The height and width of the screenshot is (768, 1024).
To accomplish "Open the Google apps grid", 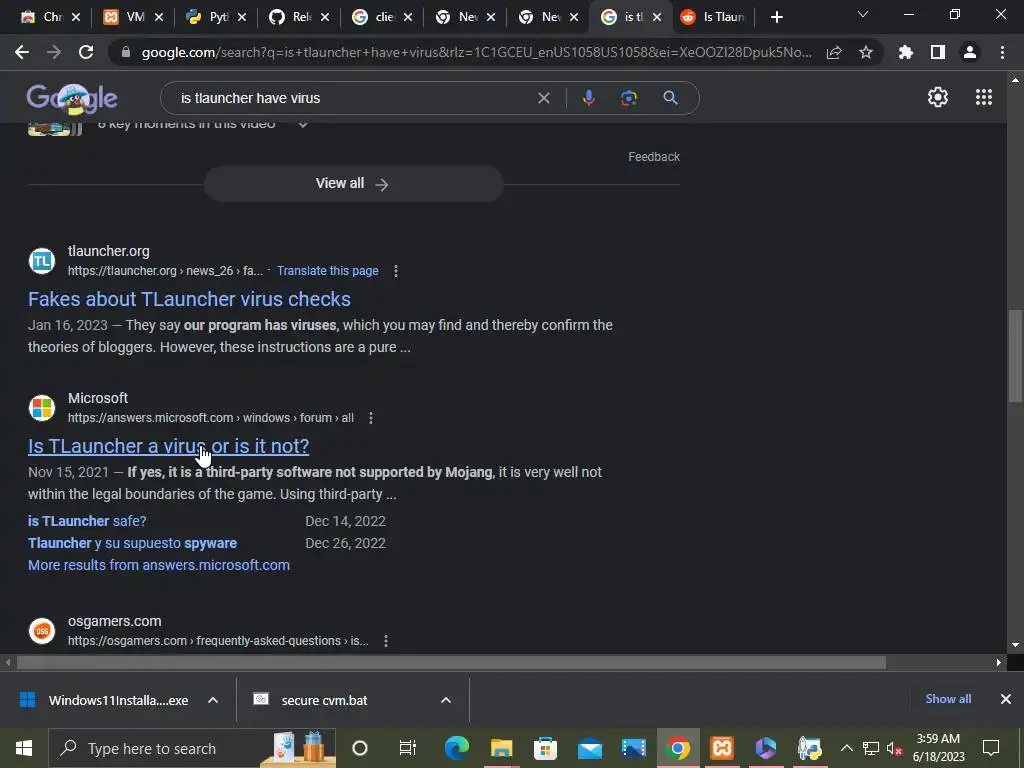I will point(984,97).
